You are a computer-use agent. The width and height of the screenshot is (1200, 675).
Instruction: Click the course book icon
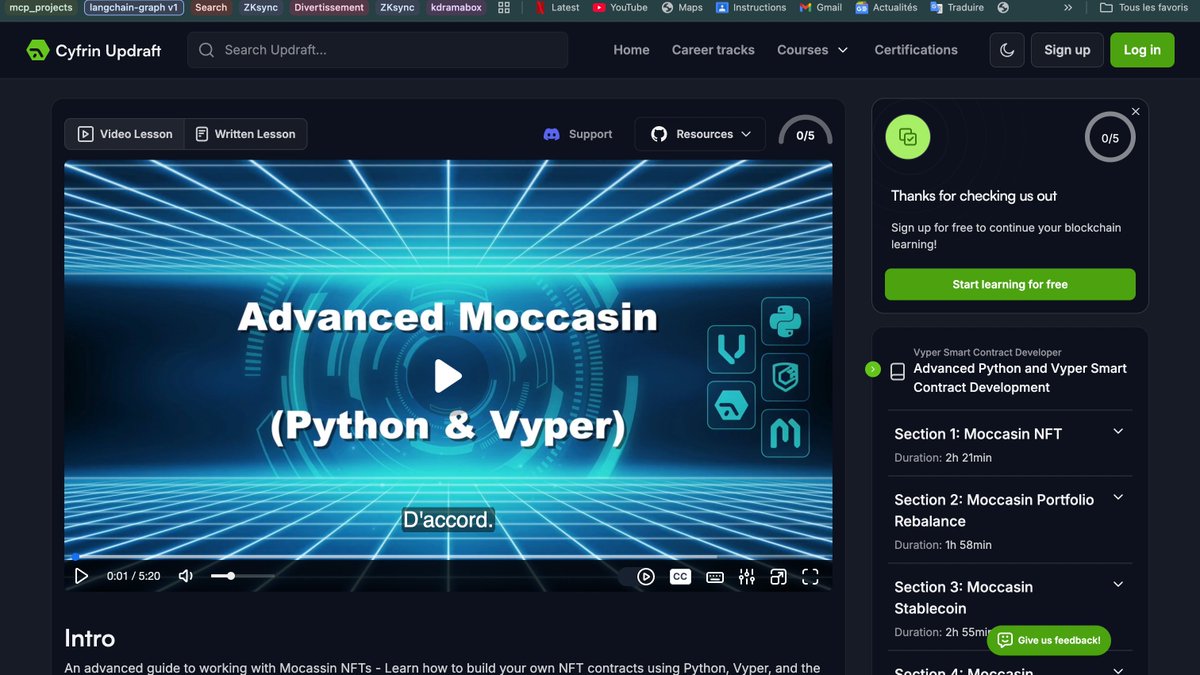coord(898,371)
